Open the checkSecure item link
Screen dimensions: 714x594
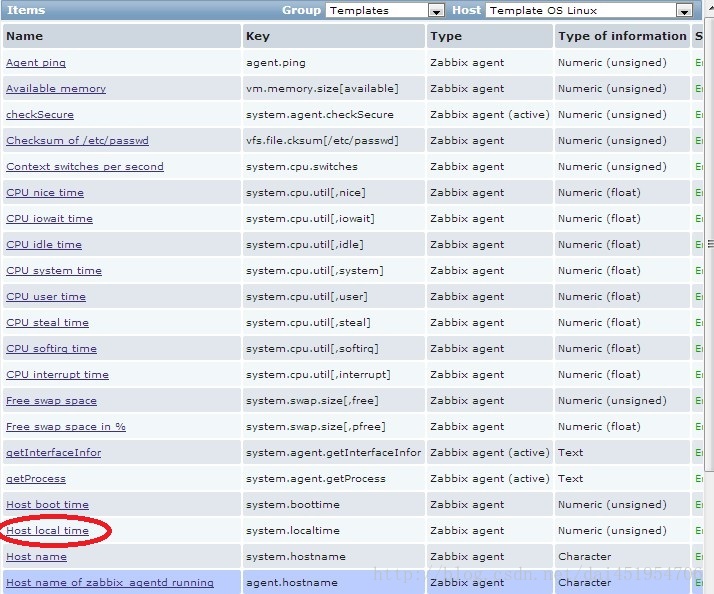pyautogui.click(x=40, y=114)
